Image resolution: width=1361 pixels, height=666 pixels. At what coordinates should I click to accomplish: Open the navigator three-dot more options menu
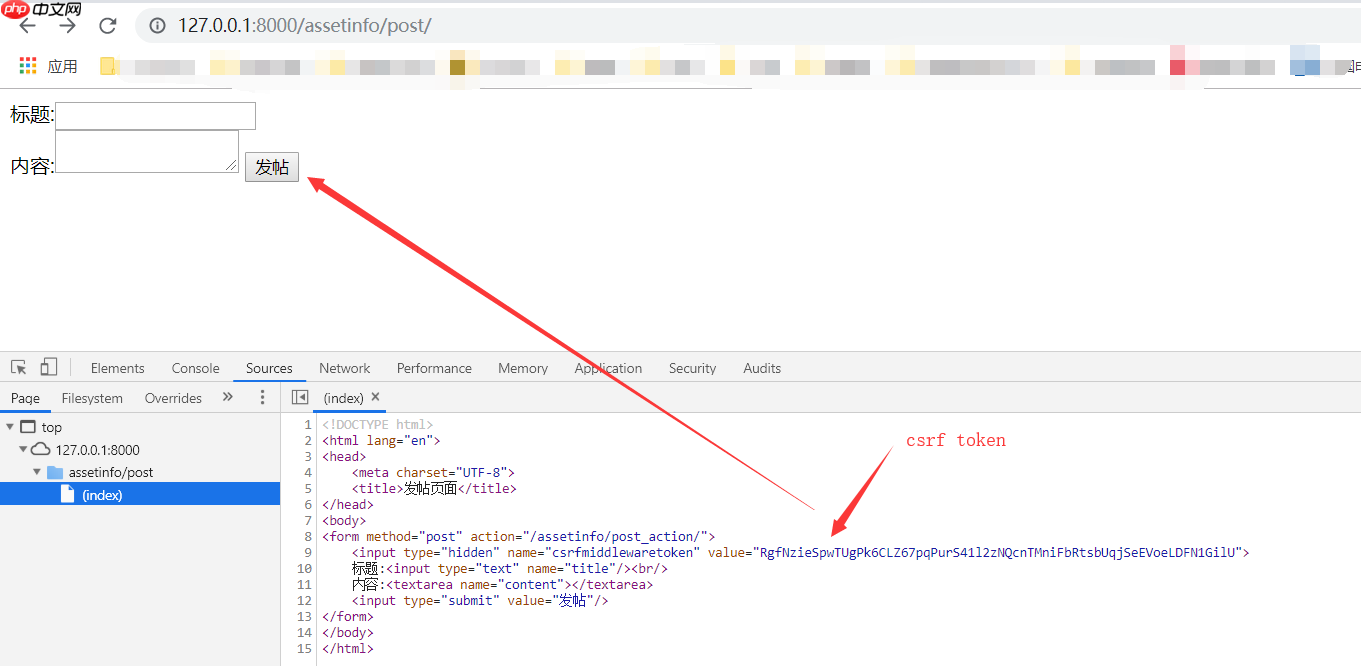pyautogui.click(x=263, y=398)
